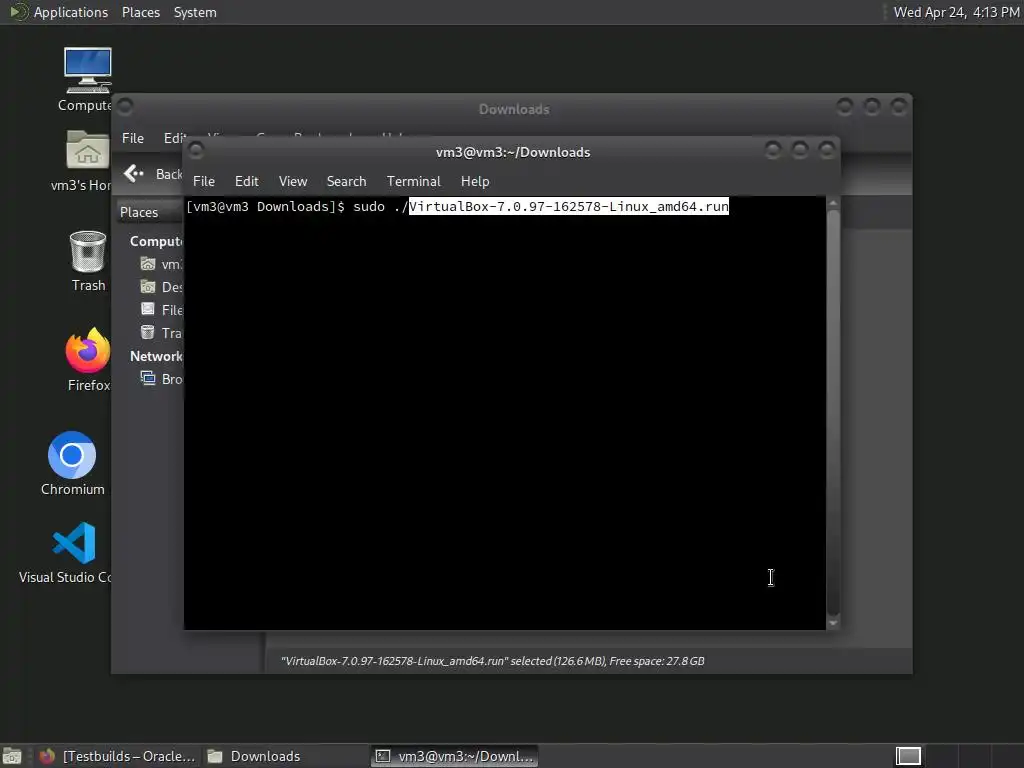Switch to Testbuilds Oracle Firefox taskbar item

tap(118, 756)
